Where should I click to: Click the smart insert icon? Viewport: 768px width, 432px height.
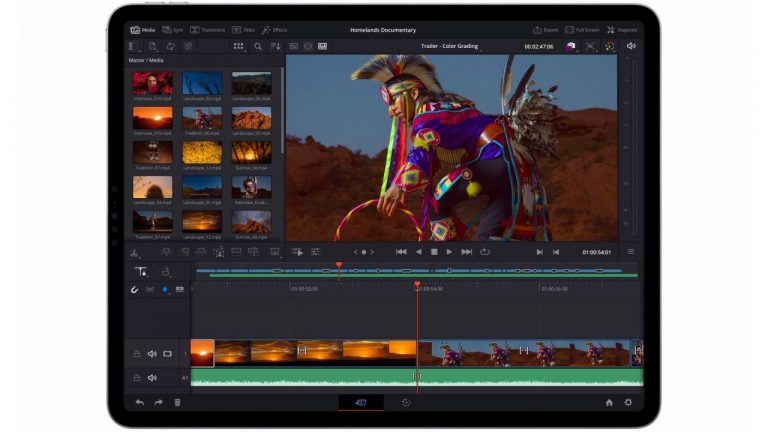point(167,252)
